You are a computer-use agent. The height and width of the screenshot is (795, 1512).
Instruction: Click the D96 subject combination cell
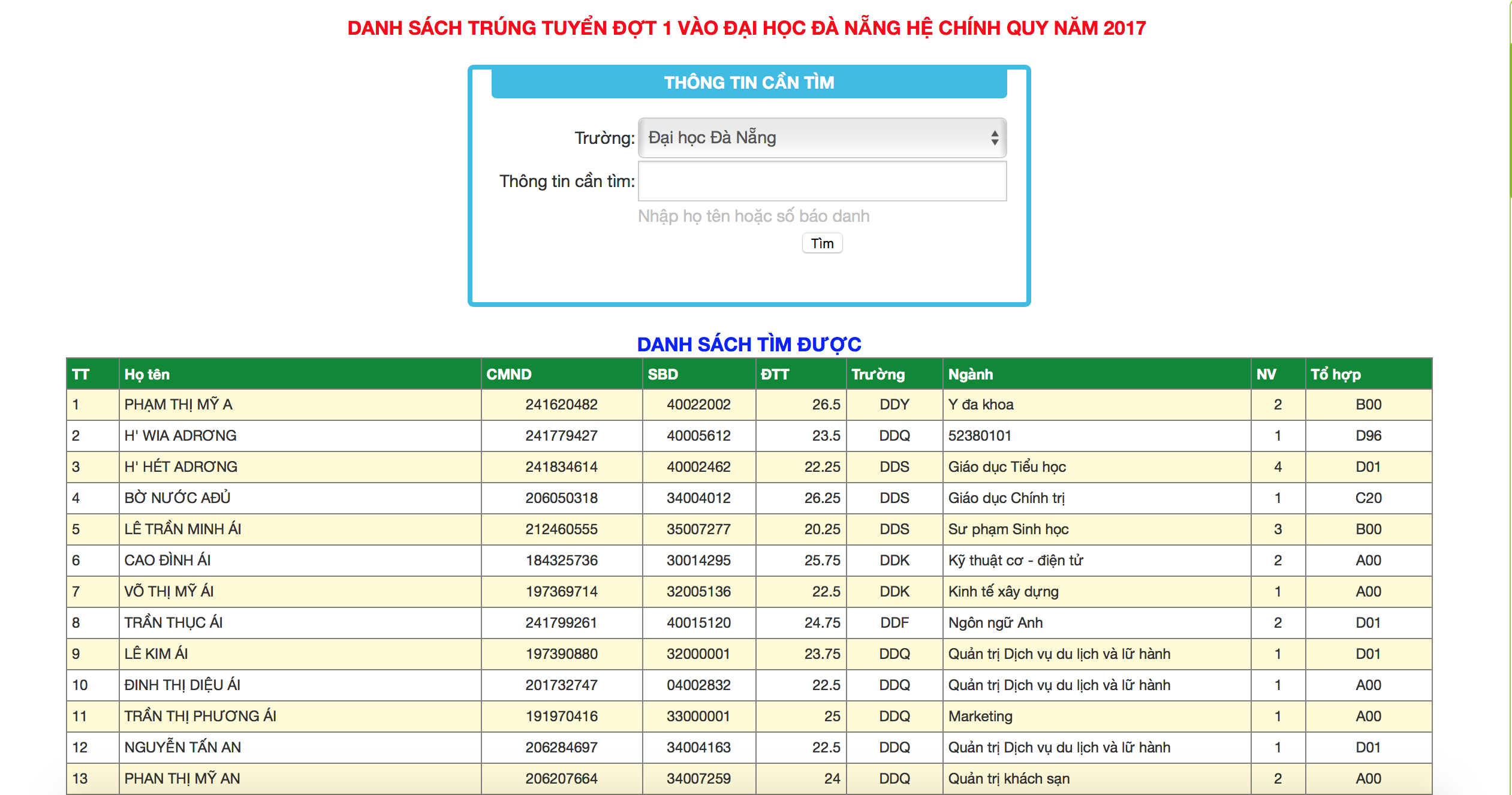(1369, 436)
